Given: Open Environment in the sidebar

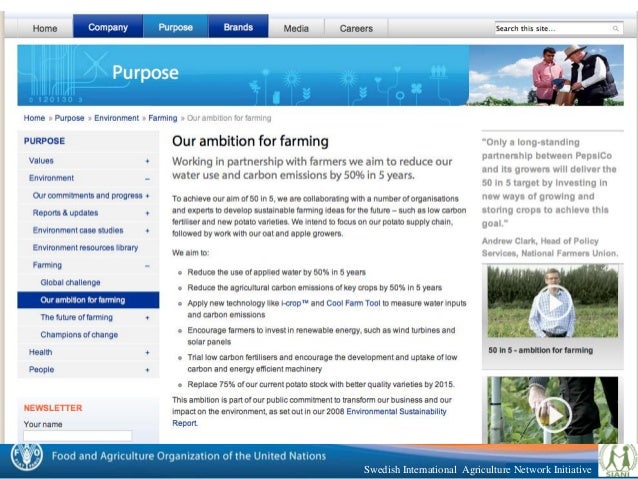Looking at the screenshot, I should pyautogui.click(x=51, y=178).
